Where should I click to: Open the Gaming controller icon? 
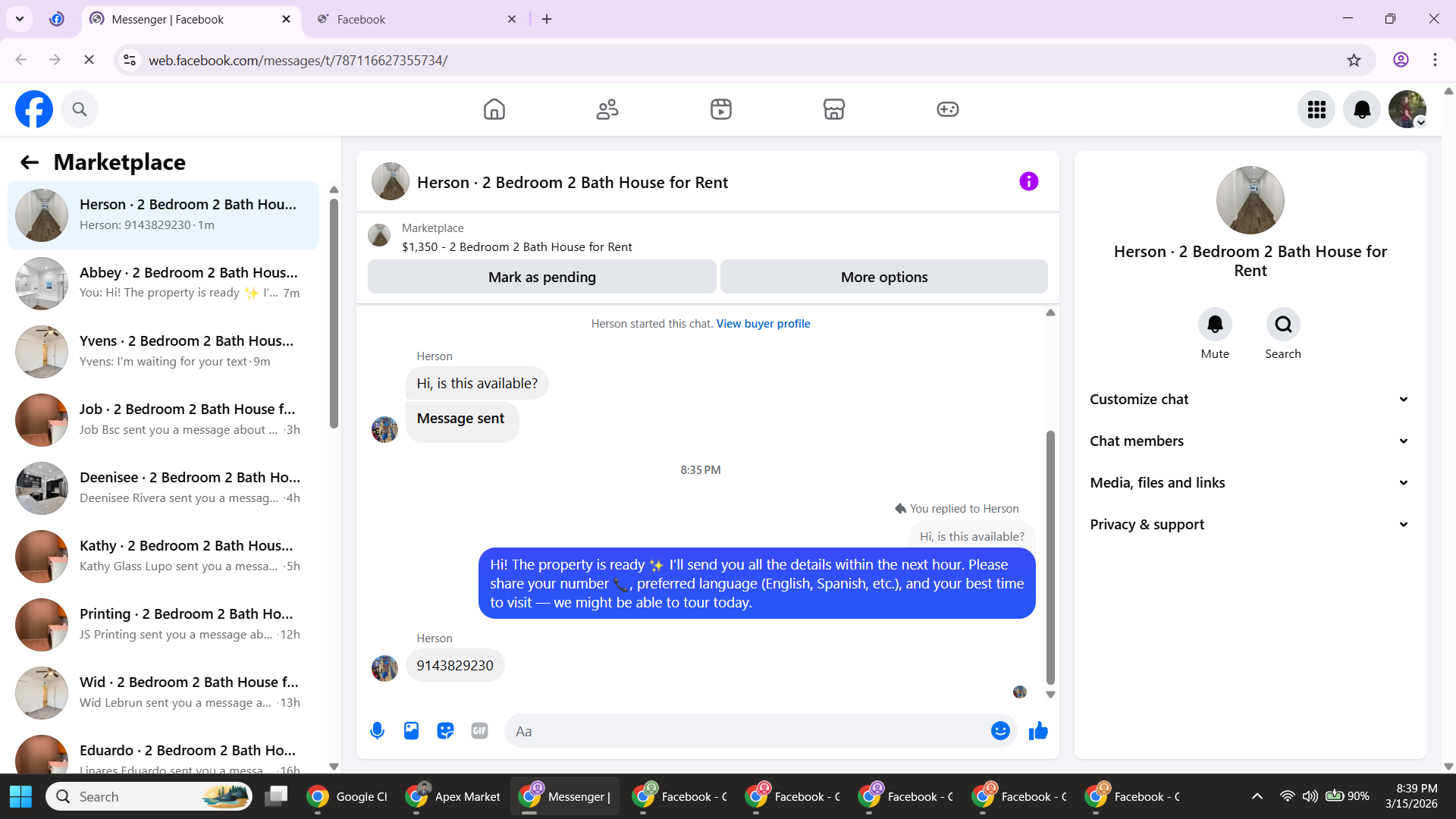tap(948, 109)
